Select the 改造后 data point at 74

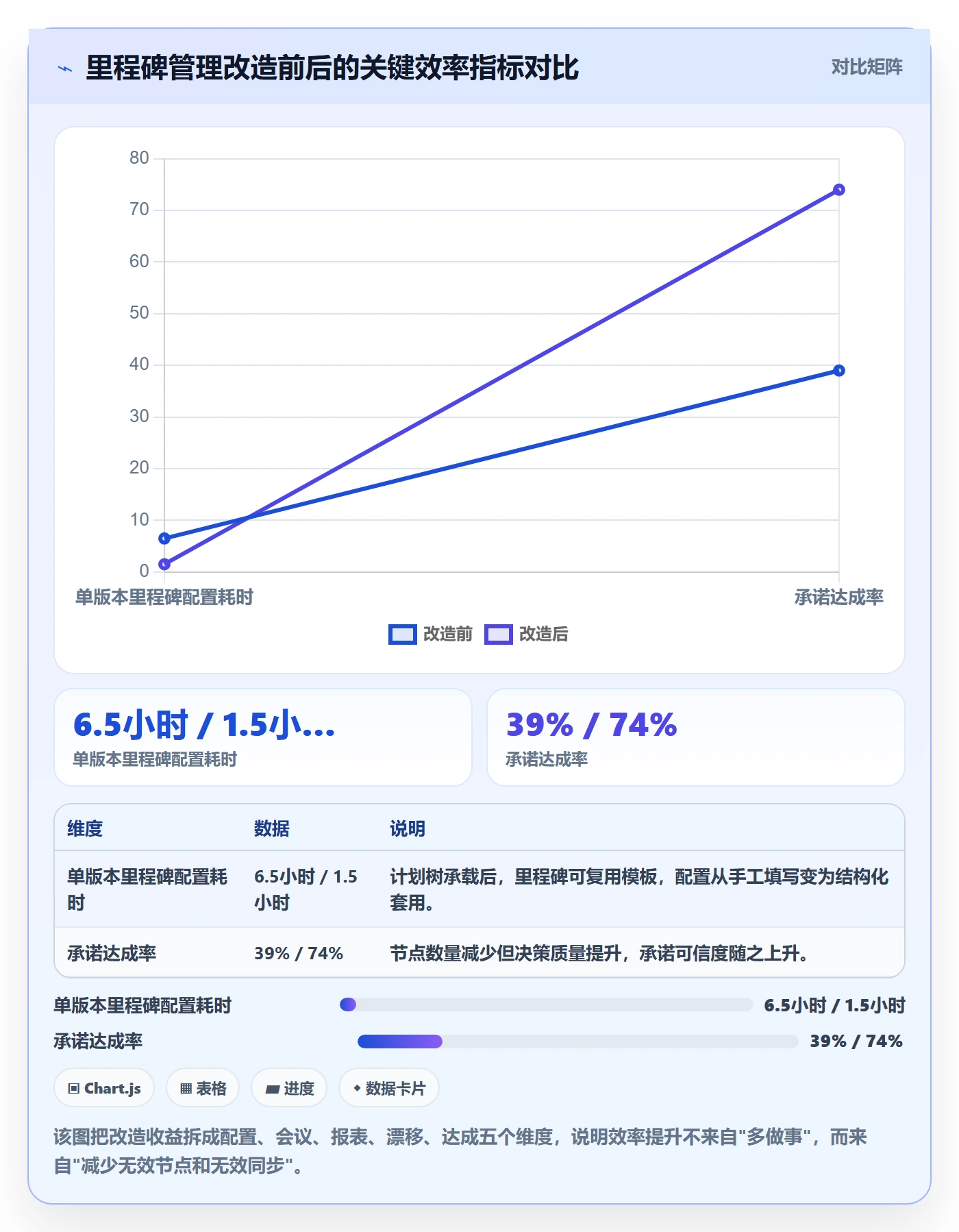coord(839,190)
